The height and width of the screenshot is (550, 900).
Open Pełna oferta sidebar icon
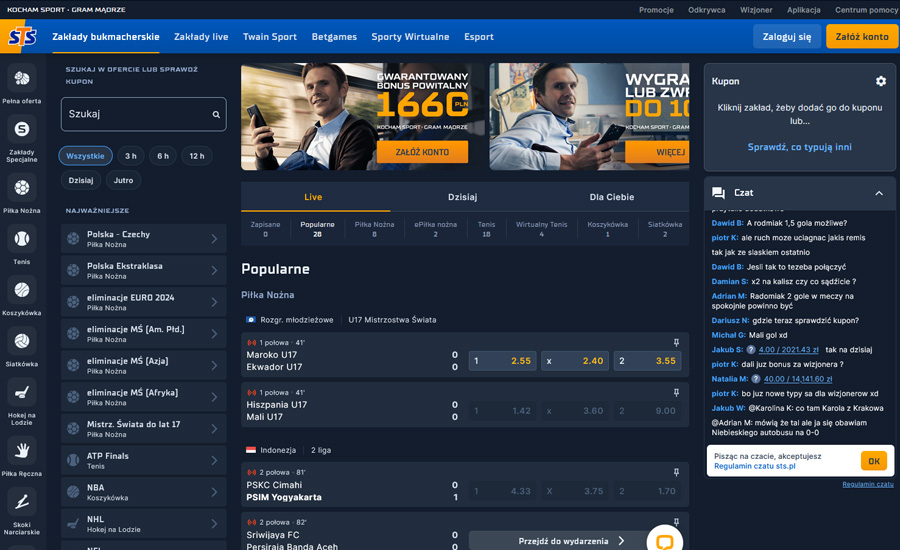(x=22, y=78)
